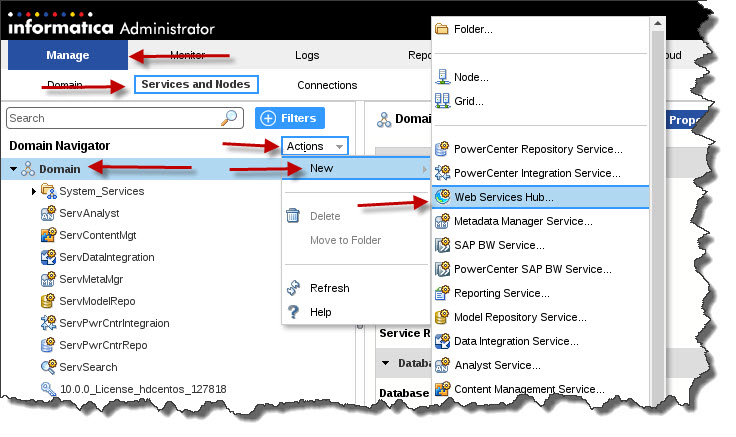
Task: Expand the System_Services folder
Action: pyautogui.click(x=33, y=191)
